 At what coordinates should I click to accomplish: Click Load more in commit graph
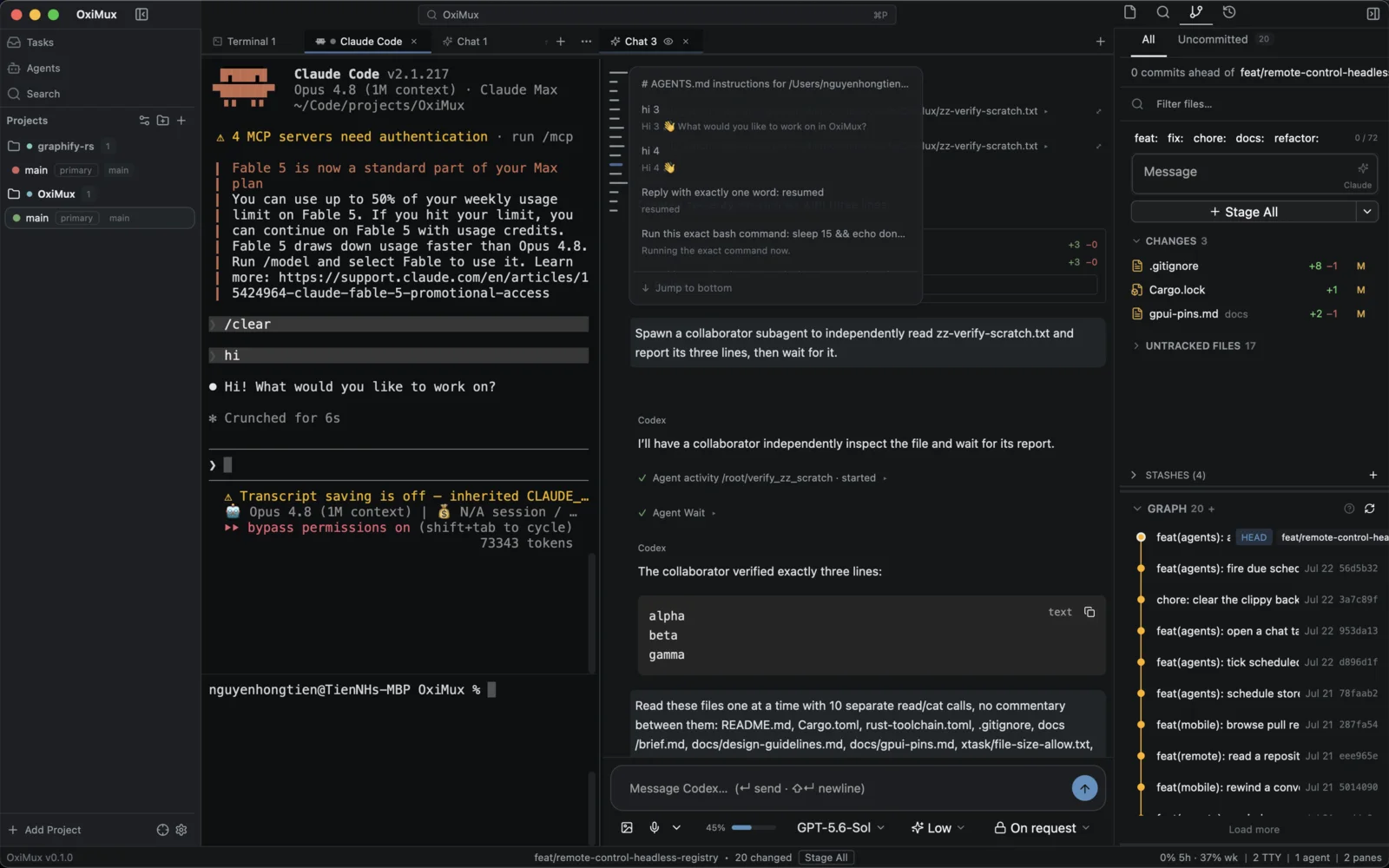pos(1254,830)
